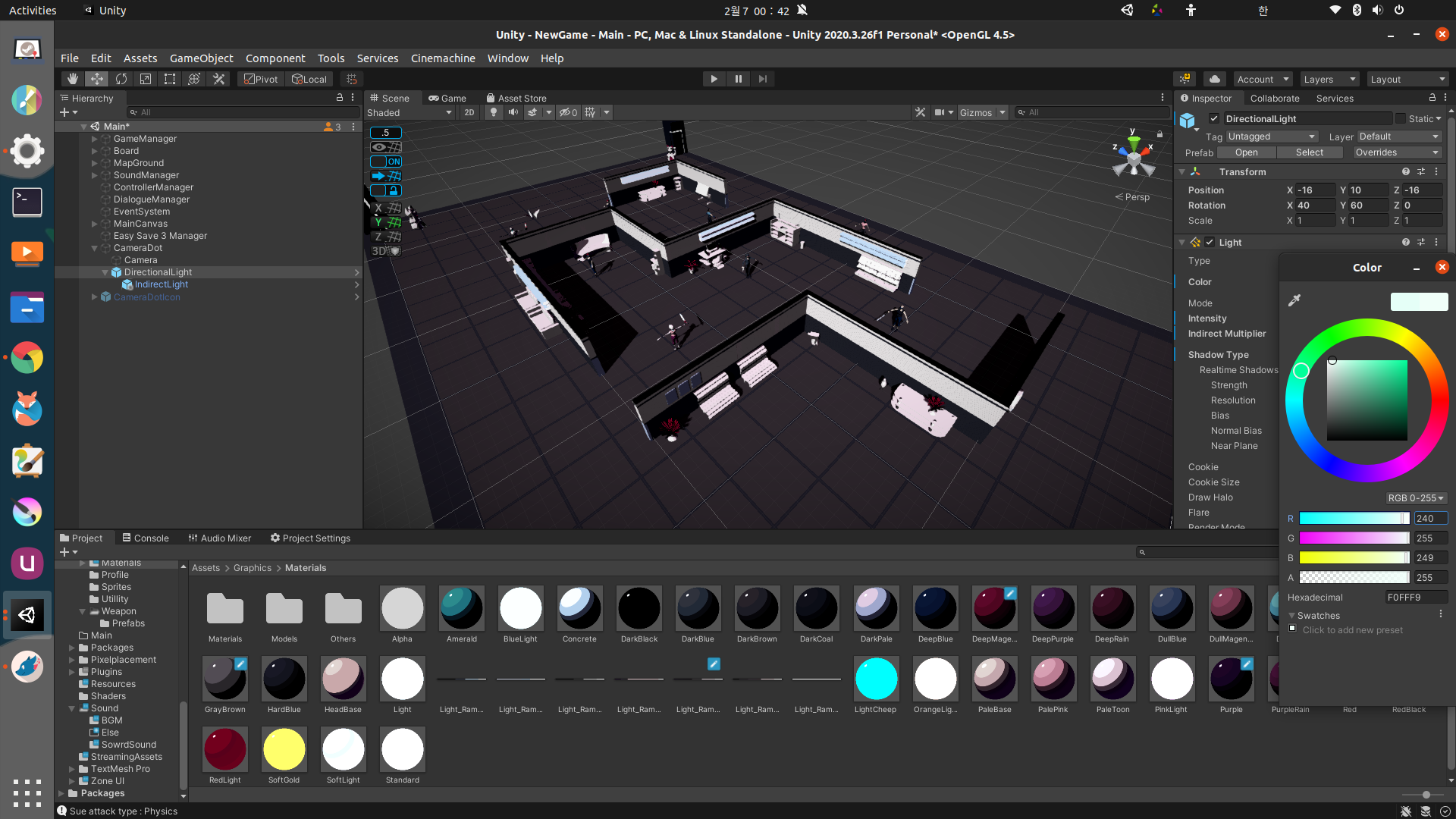Image resolution: width=1456 pixels, height=819 pixels.
Task: Switch to the Audio Mixer tab
Action: [219, 538]
